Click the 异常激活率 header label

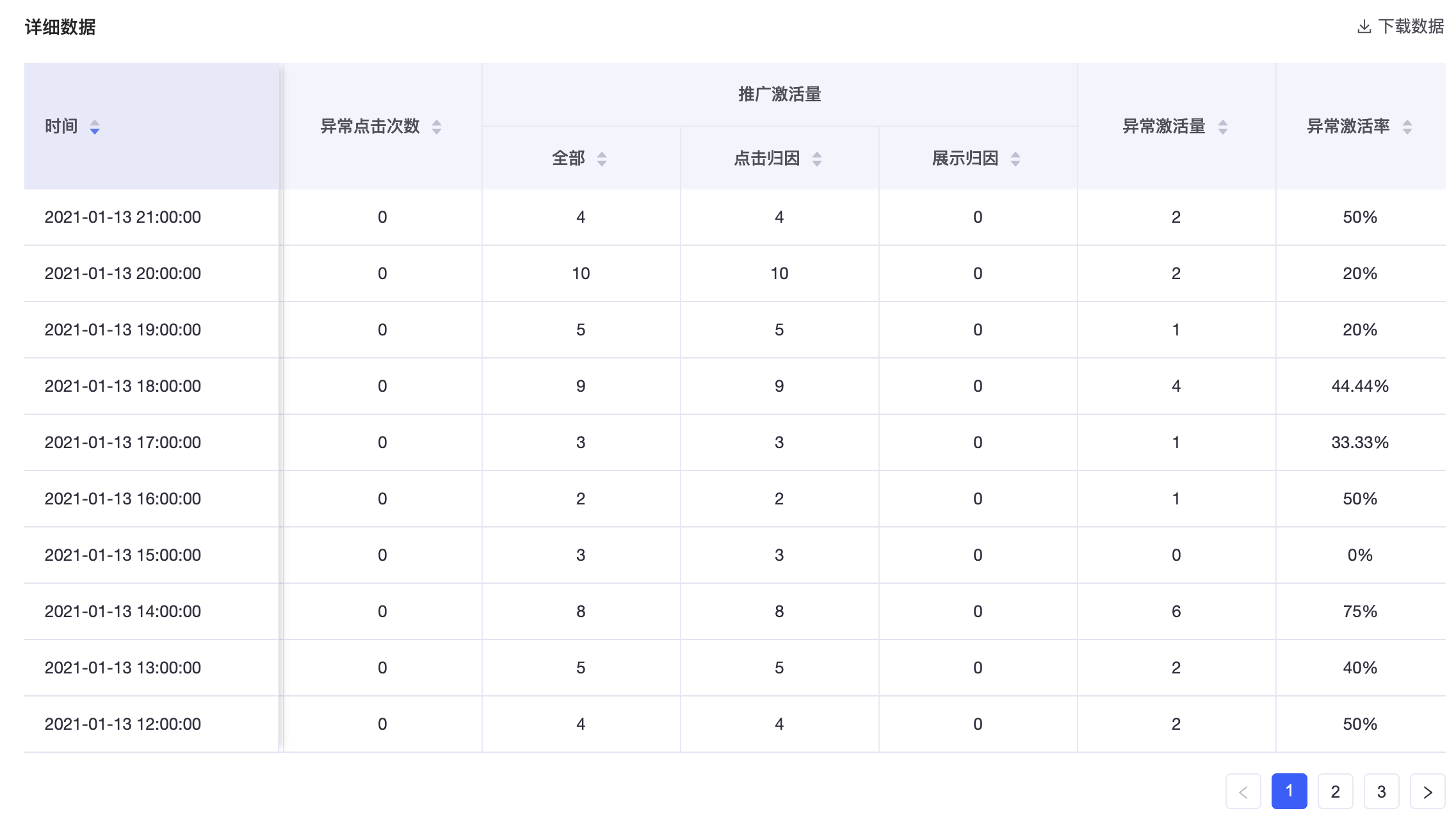pos(1348,126)
